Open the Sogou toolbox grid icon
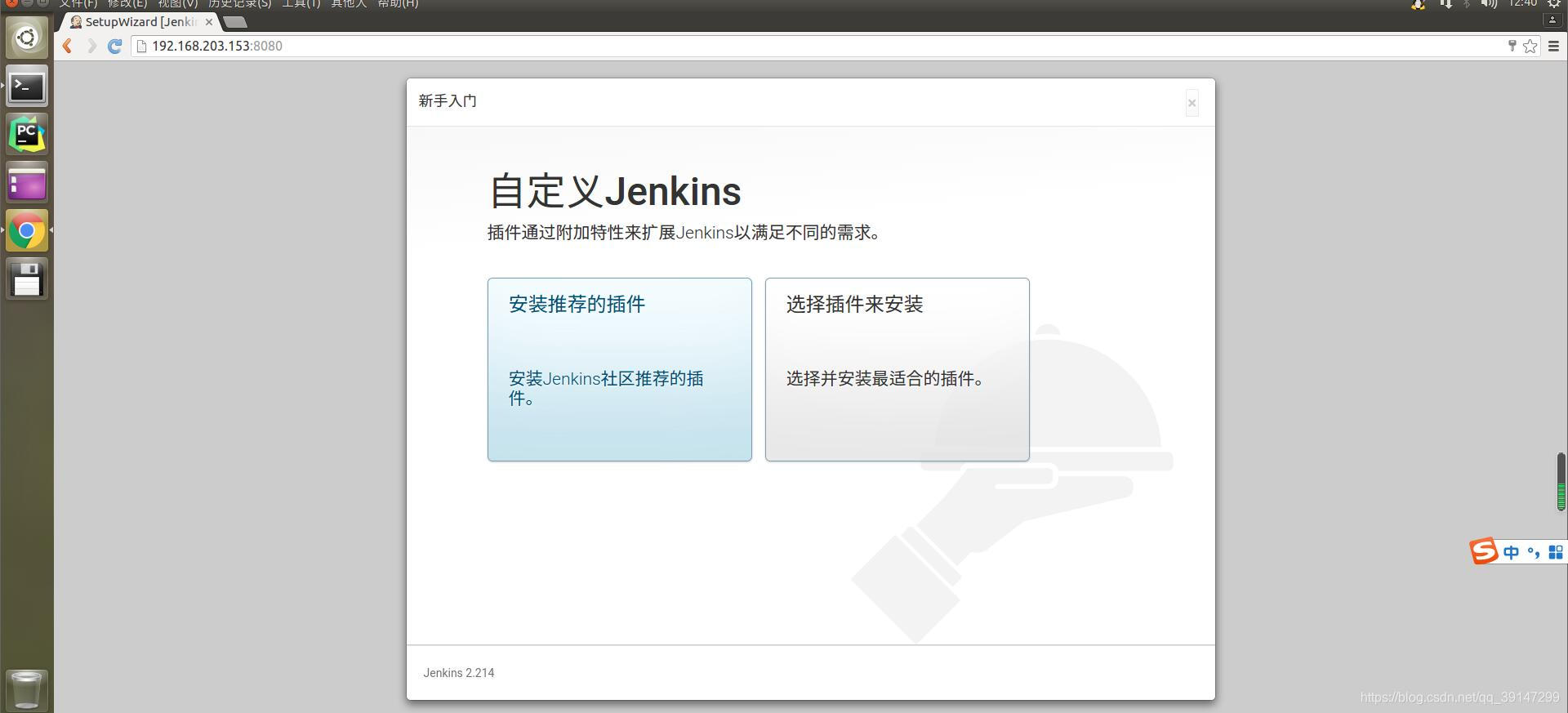Viewport: 1568px width, 713px height. [1556, 553]
